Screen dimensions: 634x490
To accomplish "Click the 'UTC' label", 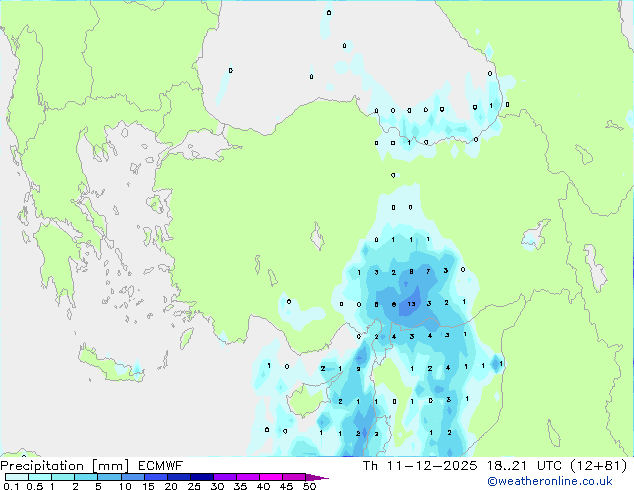I will click(x=549, y=466).
